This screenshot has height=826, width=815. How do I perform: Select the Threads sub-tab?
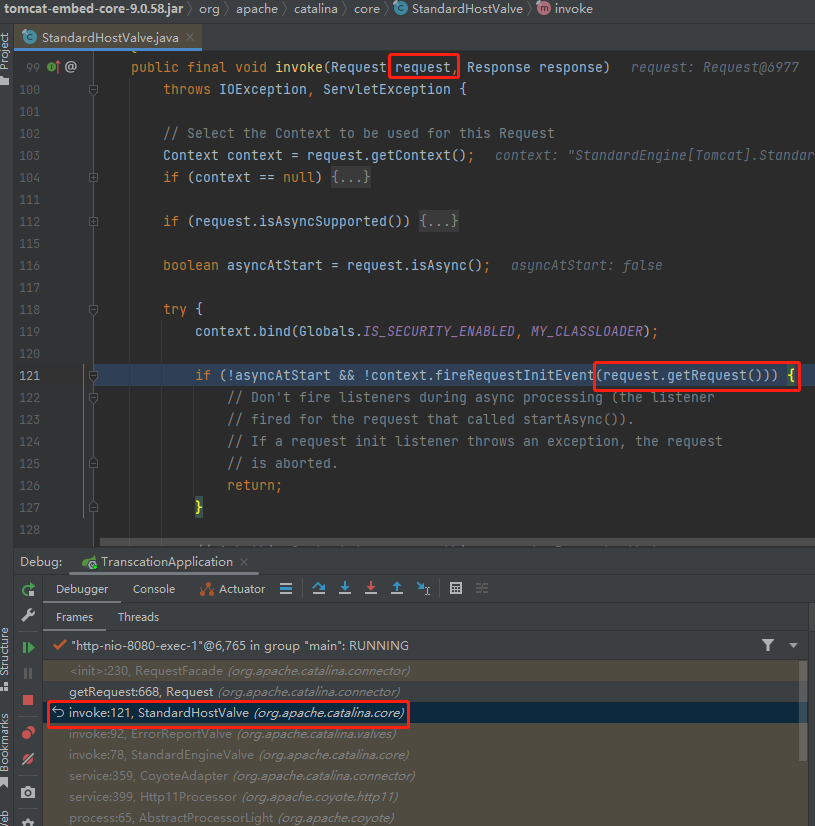pyautogui.click(x=139, y=617)
